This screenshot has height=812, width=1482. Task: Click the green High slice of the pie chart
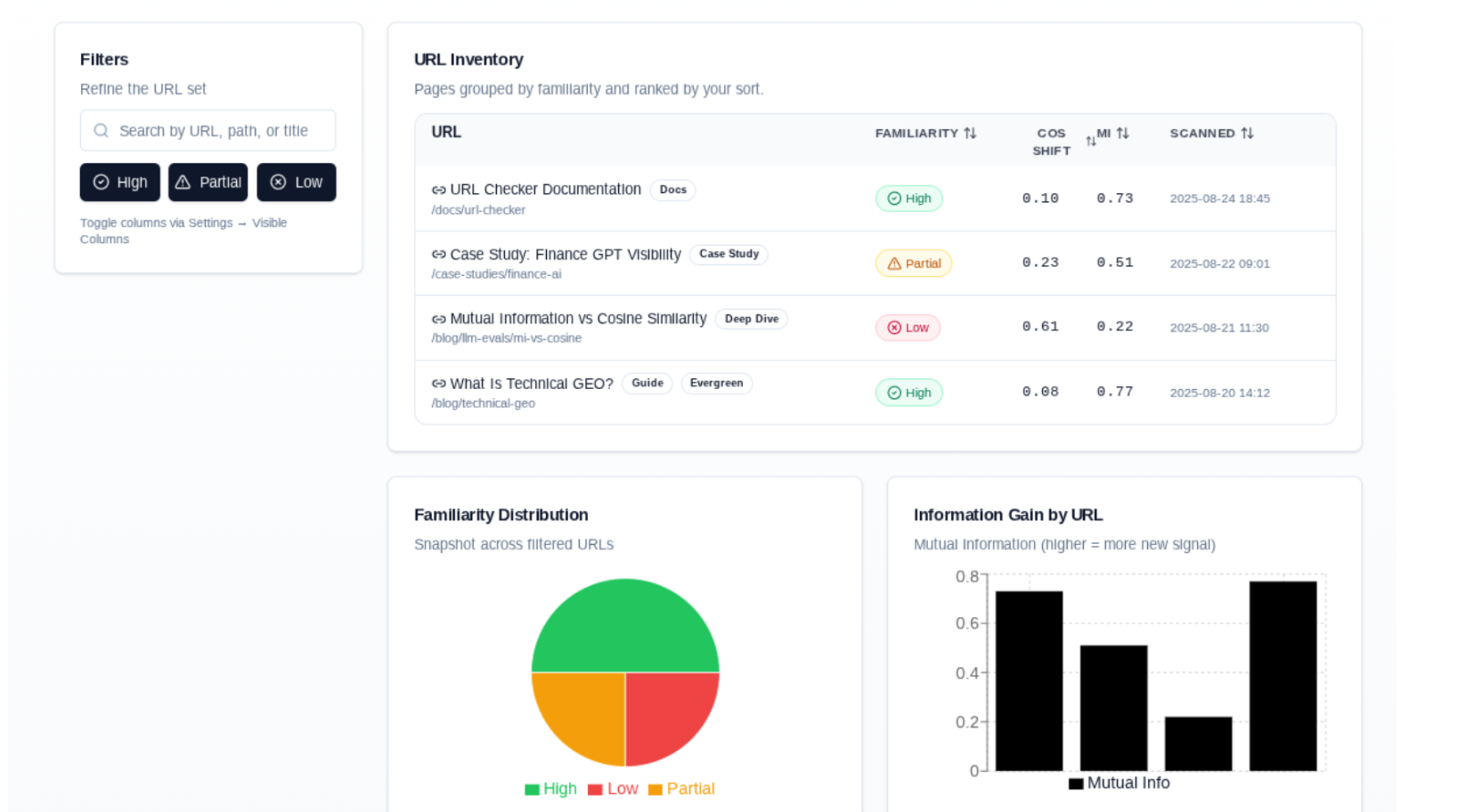625,626
